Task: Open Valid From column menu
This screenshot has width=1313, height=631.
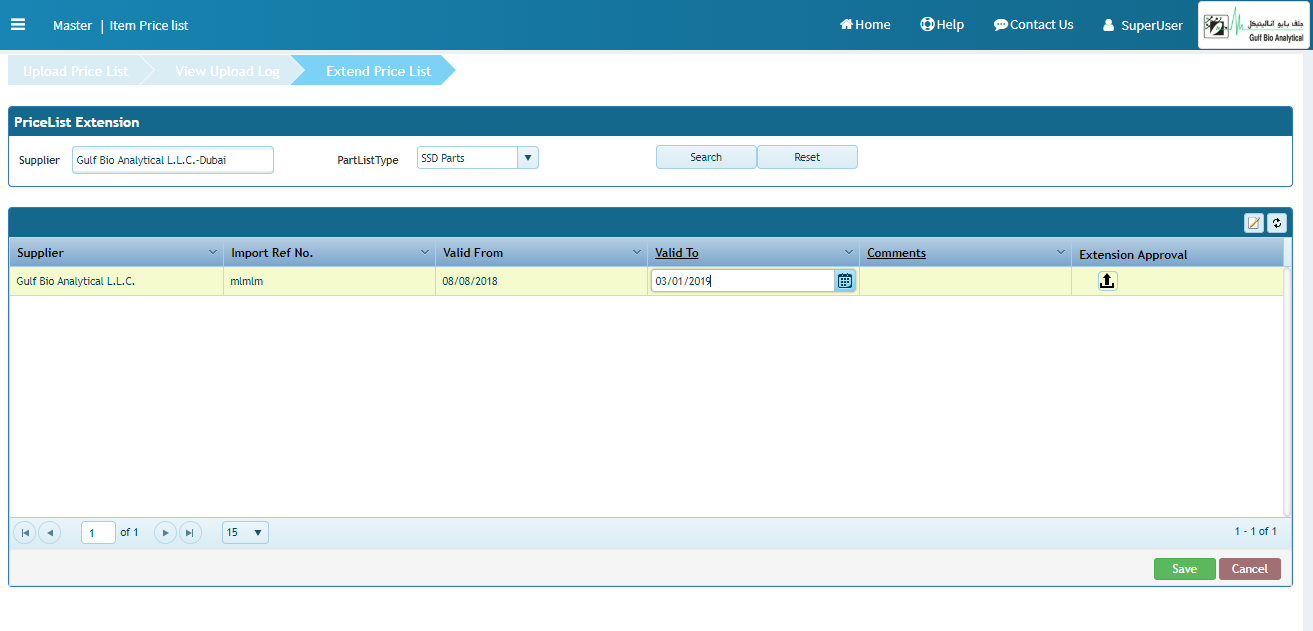Action: coord(637,252)
